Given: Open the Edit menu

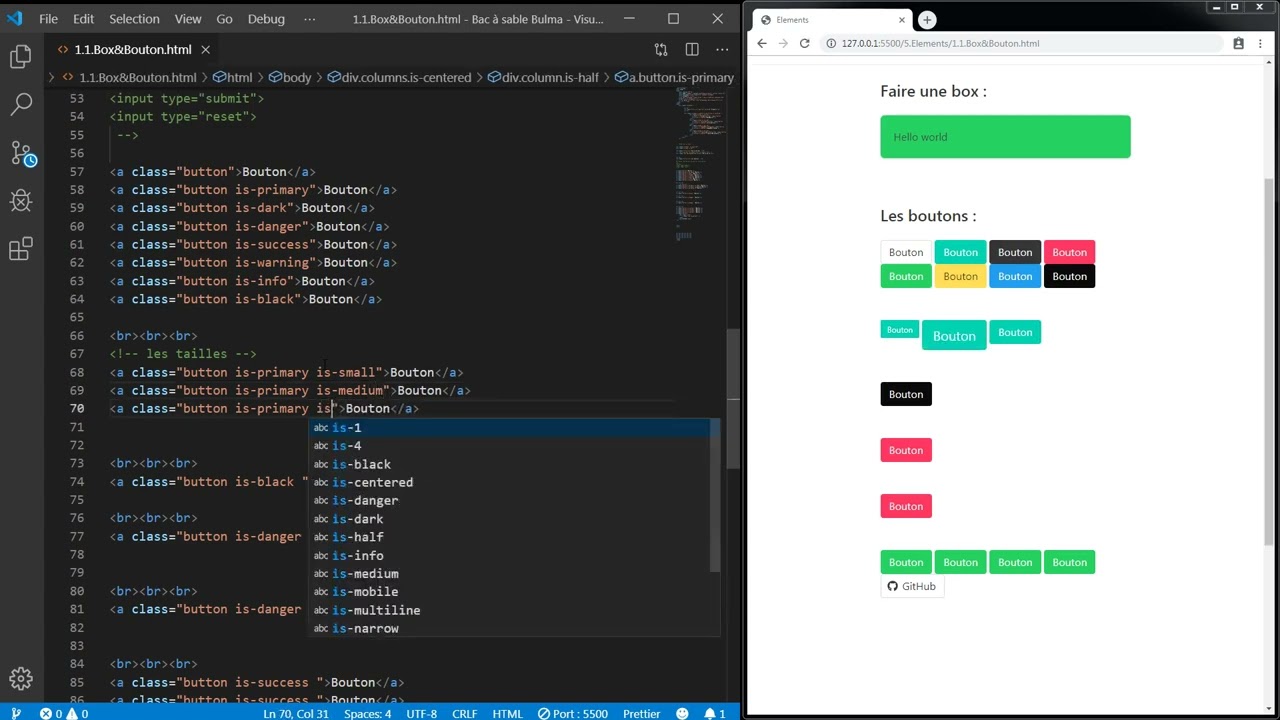Looking at the screenshot, I should tap(83, 19).
